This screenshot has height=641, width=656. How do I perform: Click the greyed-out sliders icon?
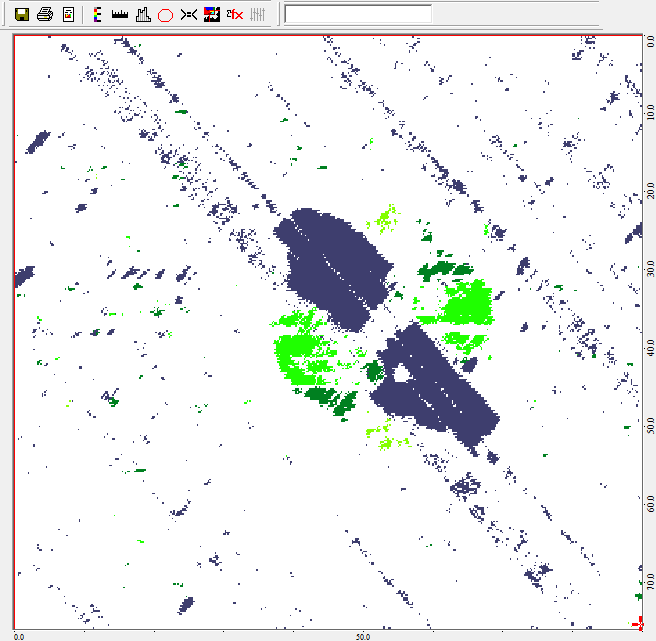257,14
